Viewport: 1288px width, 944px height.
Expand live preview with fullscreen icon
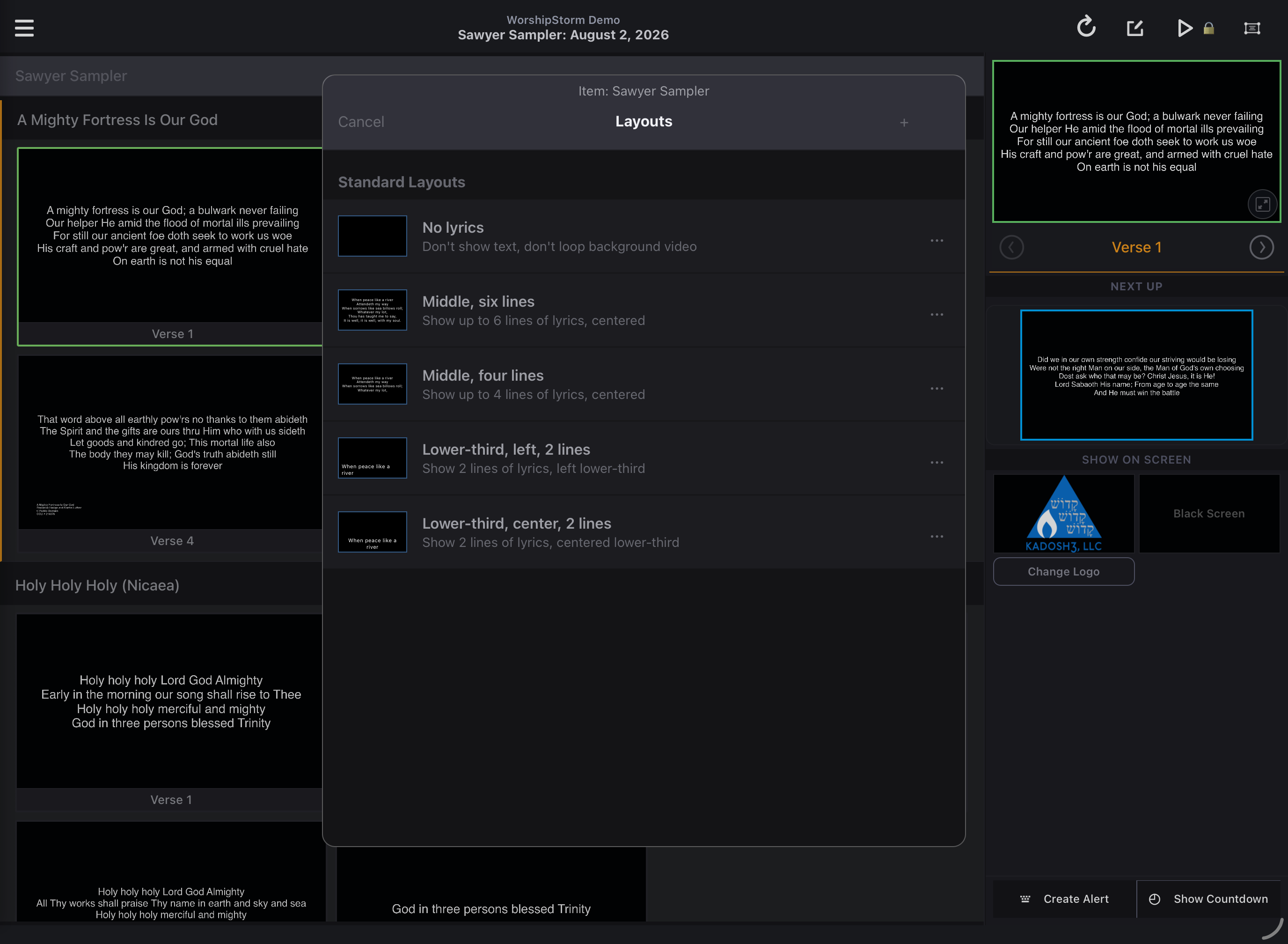coord(1262,204)
